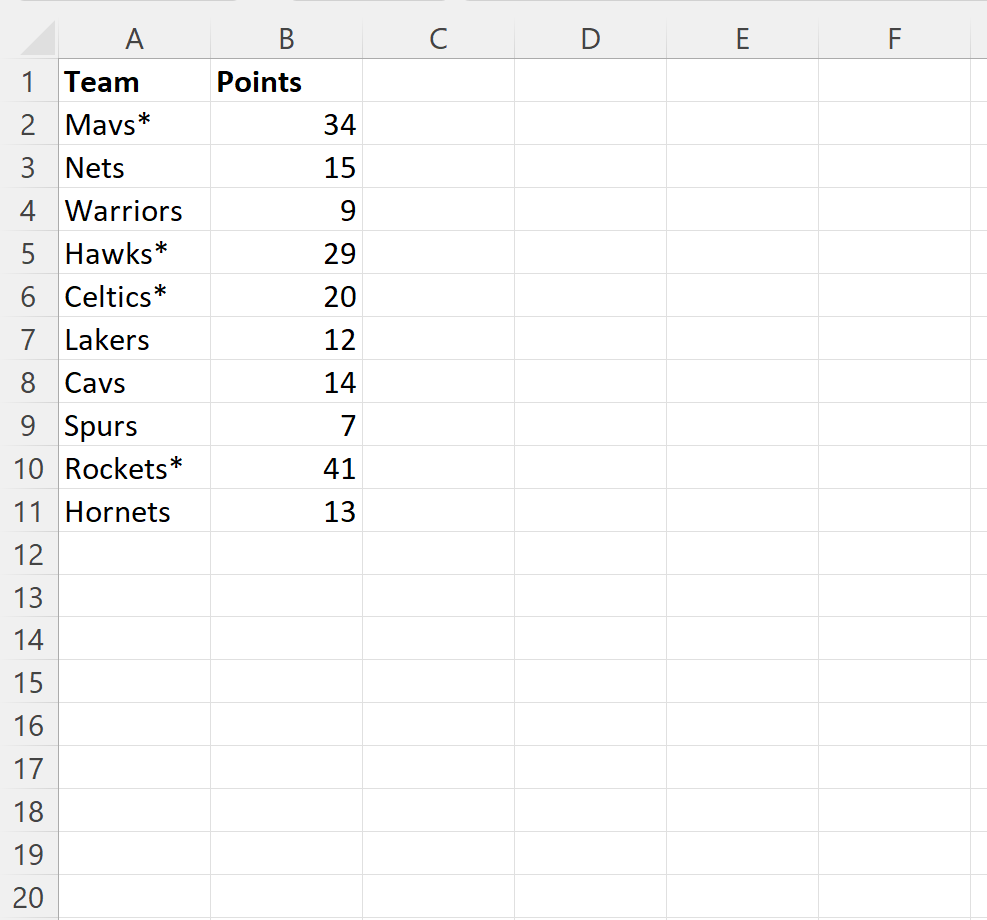The height and width of the screenshot is (920, 987).
Task: Click the Points header cell
Action: coord(286,82)
